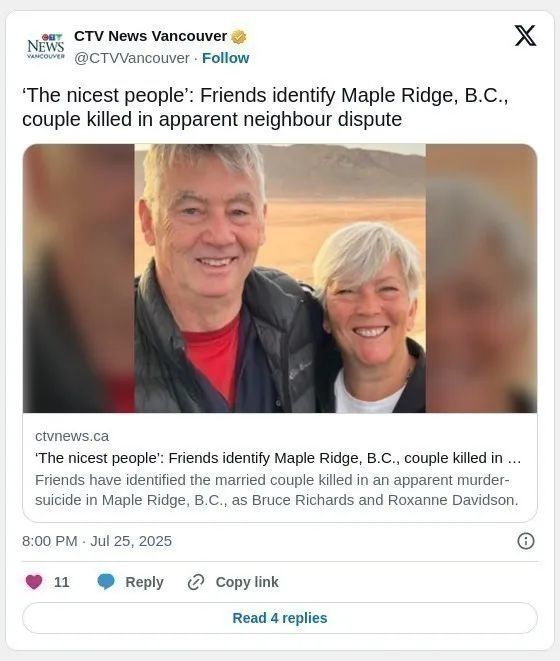Click the CTV News Vancouver account name
Image resolution: width=560 pixels, height=661 pixels.
click(x=151, y=36)
